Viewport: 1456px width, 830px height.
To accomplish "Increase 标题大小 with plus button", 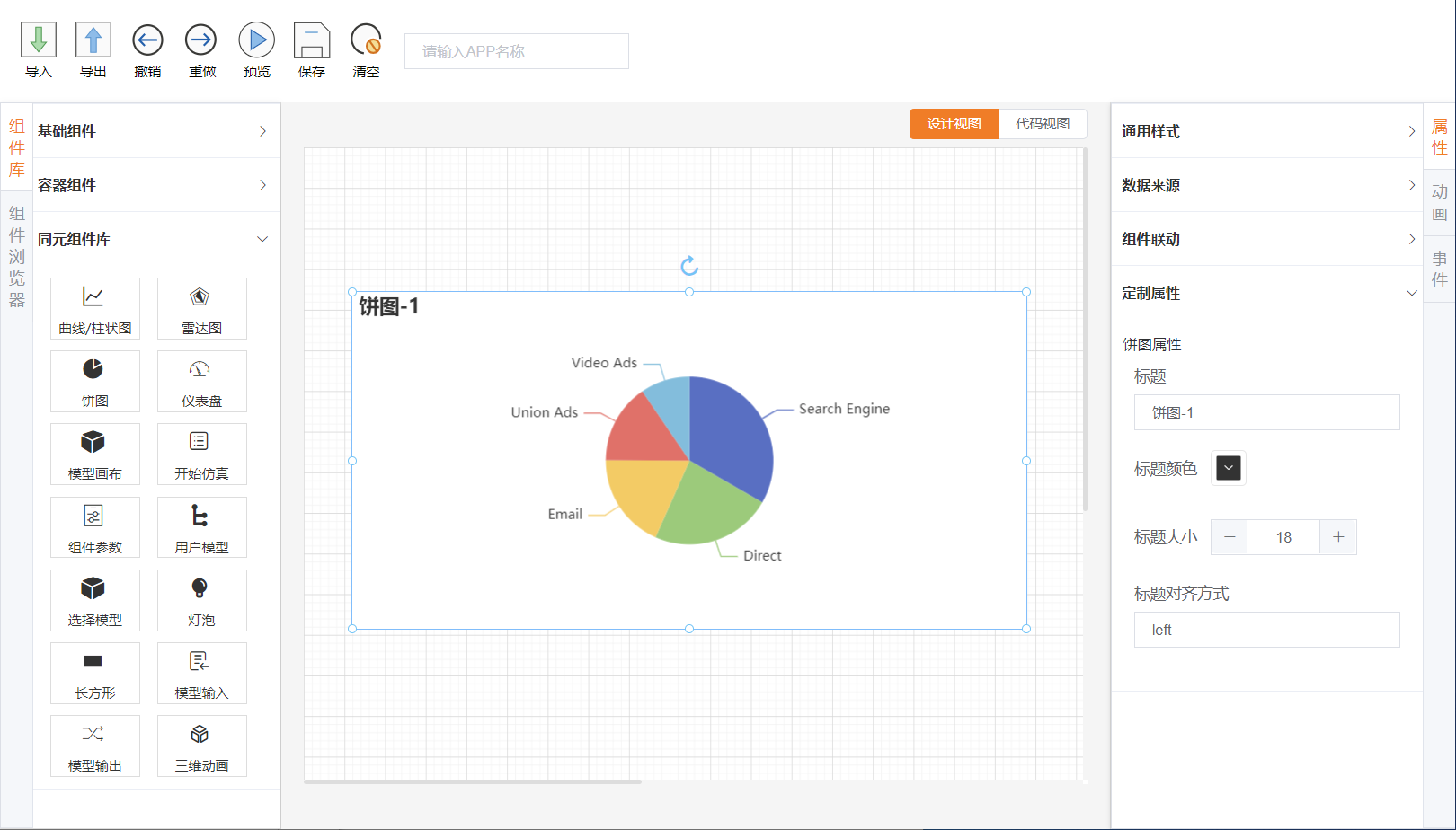I will pyautogui.click(x=1338, y=537).
